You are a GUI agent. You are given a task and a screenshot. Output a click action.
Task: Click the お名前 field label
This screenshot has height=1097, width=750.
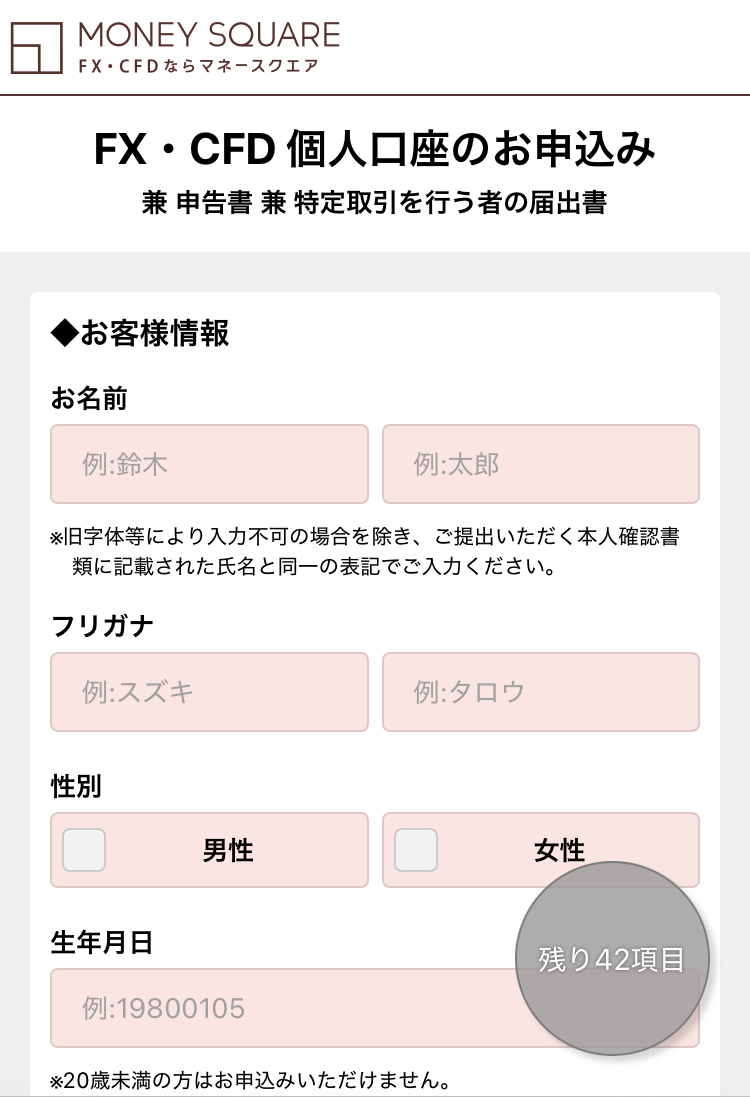click(x=89, y=398)
